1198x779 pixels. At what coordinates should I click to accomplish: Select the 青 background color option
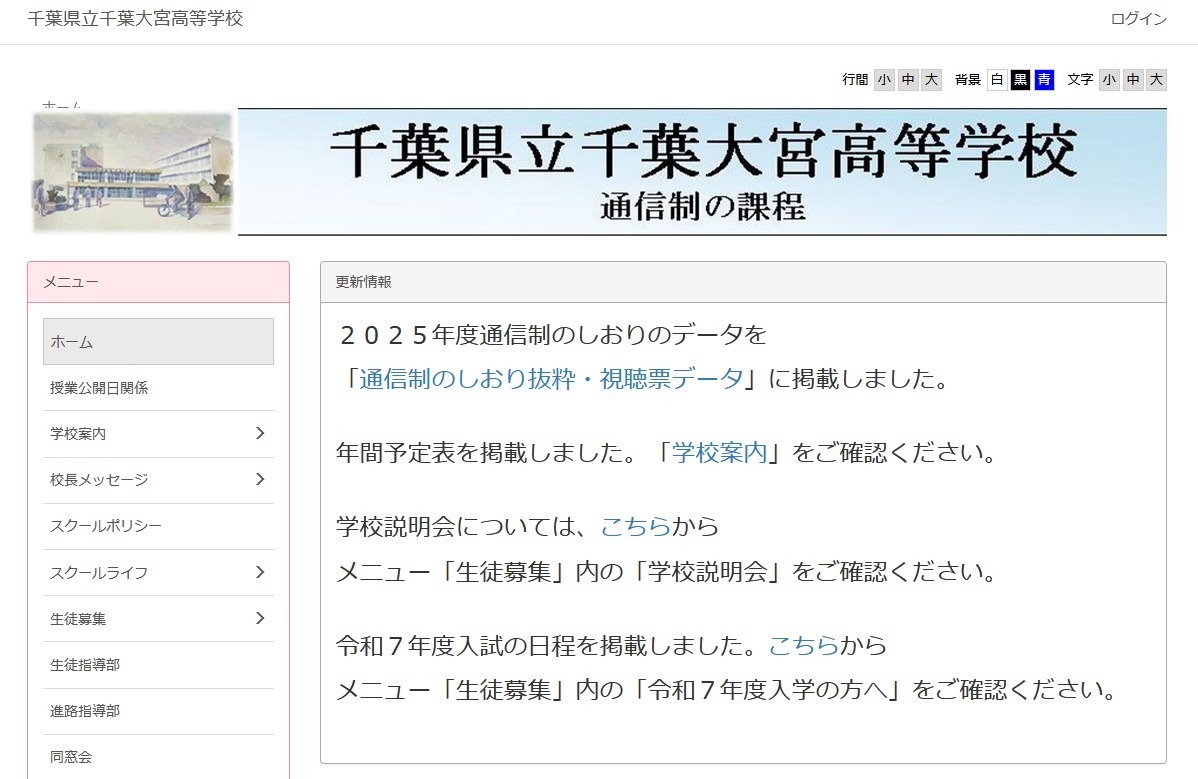pos(1042,79)
